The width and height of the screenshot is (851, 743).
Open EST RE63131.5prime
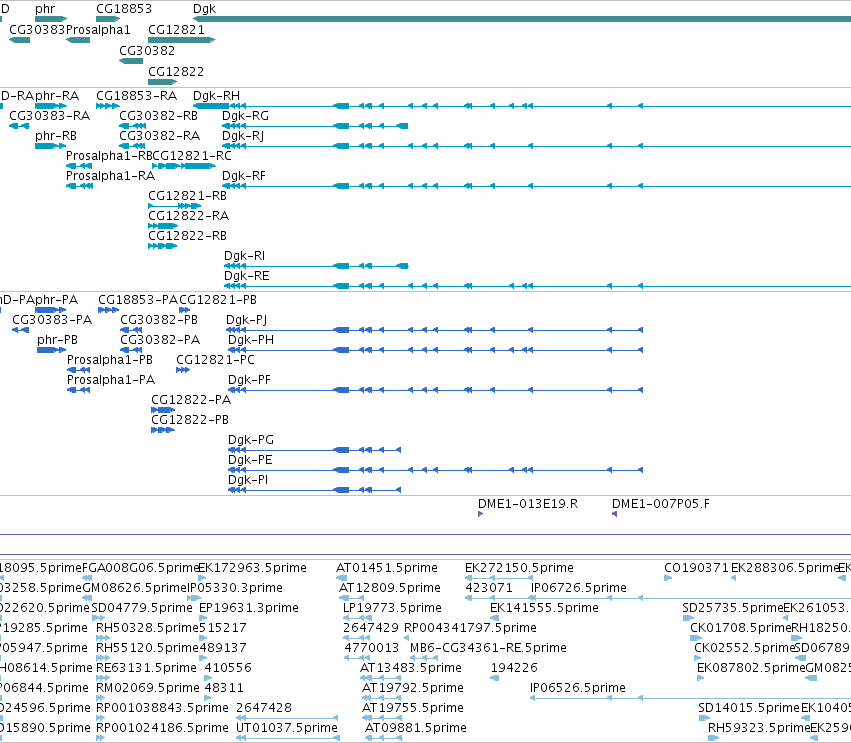click(103, 678)
